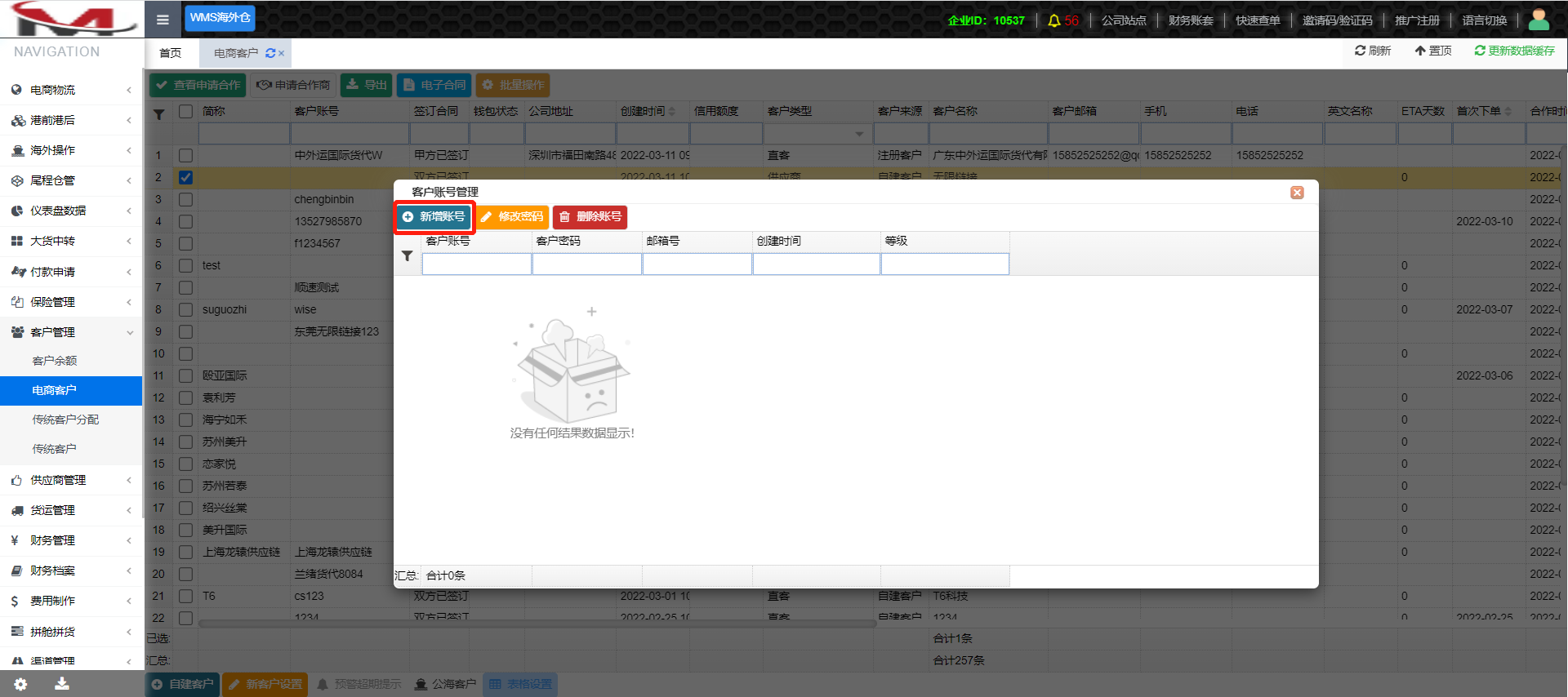Viewport: 1568px width, 697px height.
Task: Open the 传统客户 submenu item
Action: click(72, 449)
